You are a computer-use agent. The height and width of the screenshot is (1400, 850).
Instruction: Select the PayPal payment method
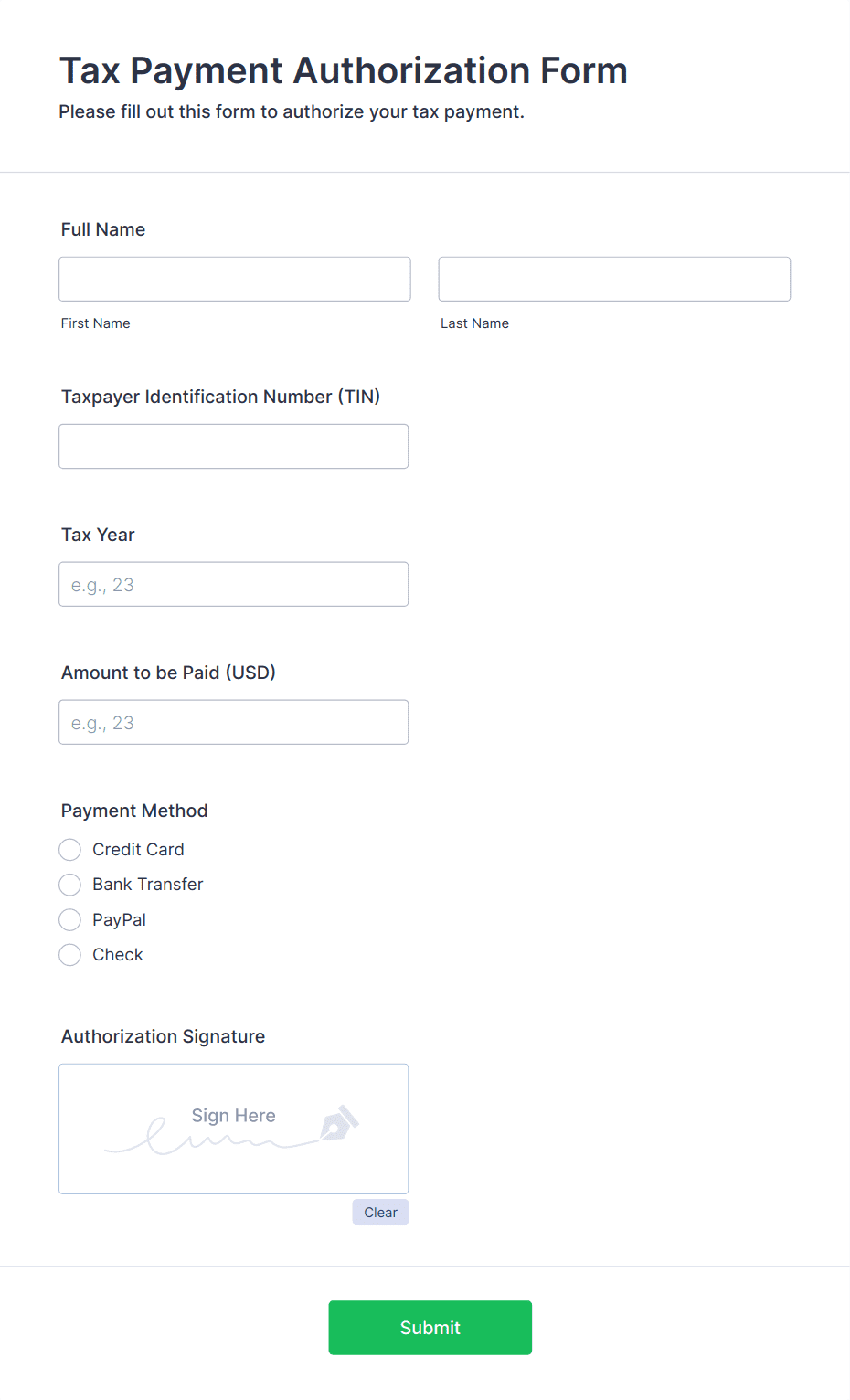[69, 919]
